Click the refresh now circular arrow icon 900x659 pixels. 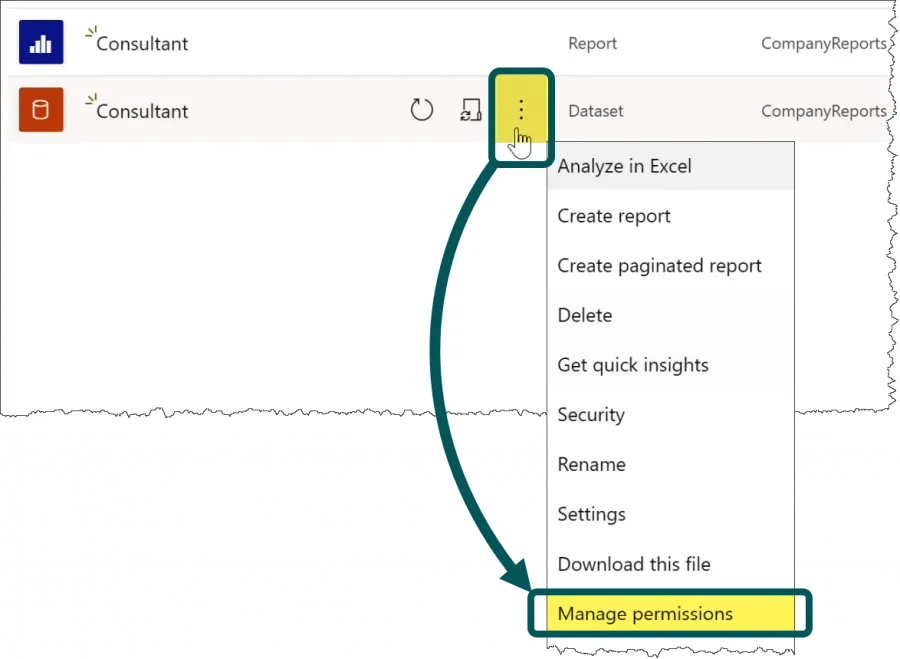pos(422,110)
